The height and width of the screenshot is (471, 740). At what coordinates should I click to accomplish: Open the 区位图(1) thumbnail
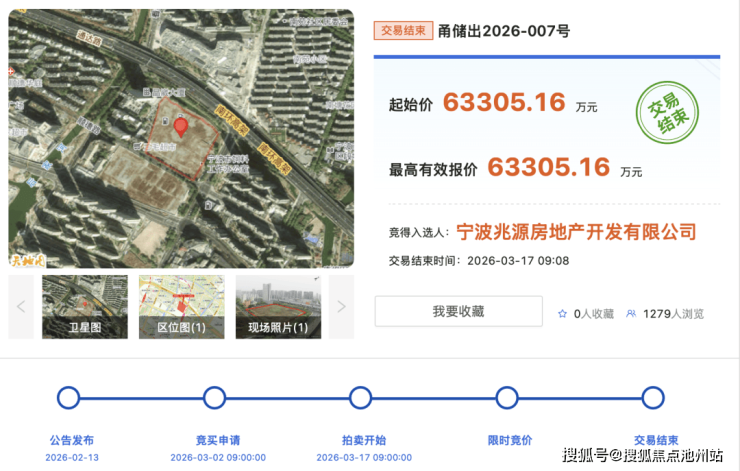[181, 306]
